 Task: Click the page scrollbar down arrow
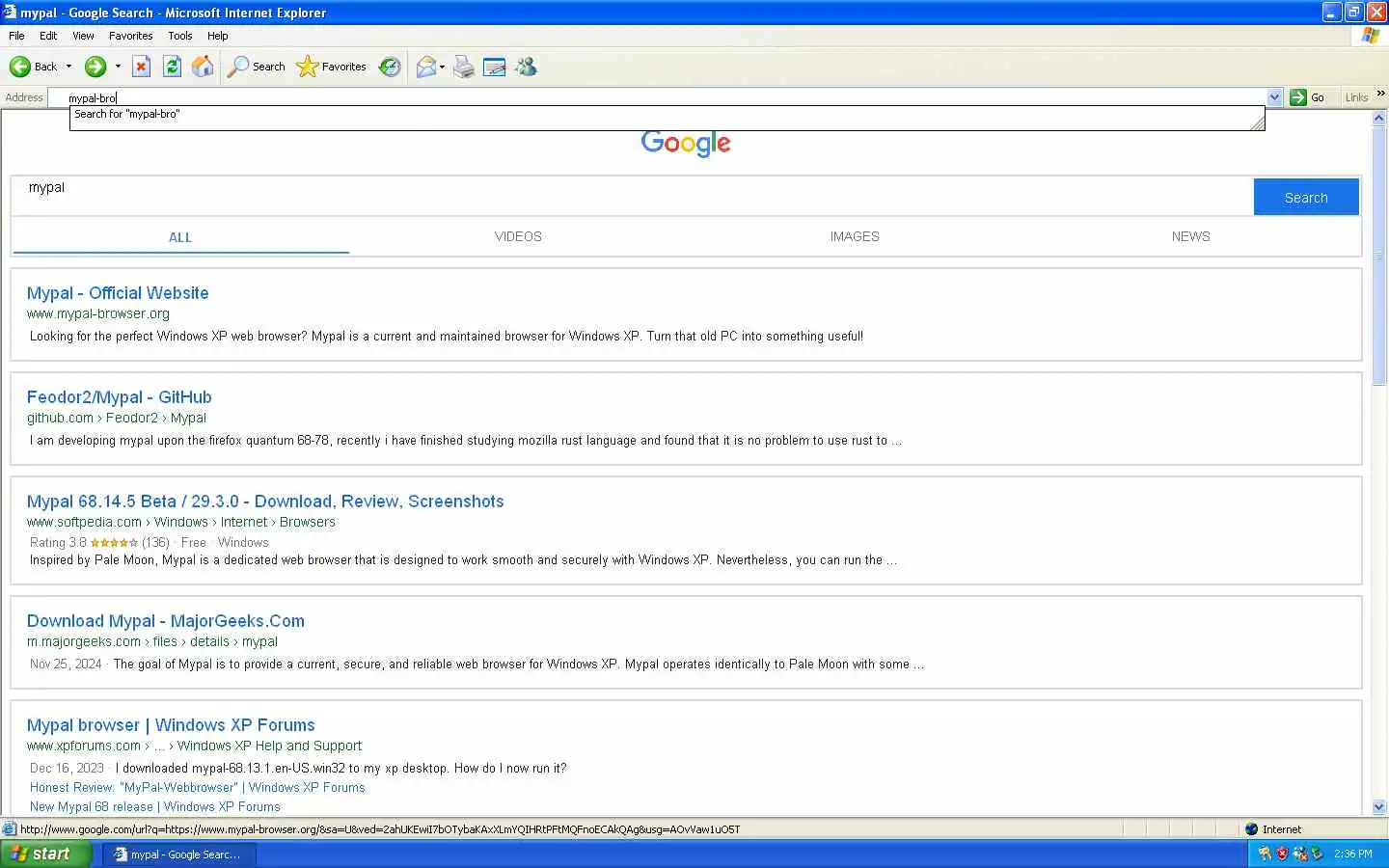pyautogui.click(x=1378, y=807)
